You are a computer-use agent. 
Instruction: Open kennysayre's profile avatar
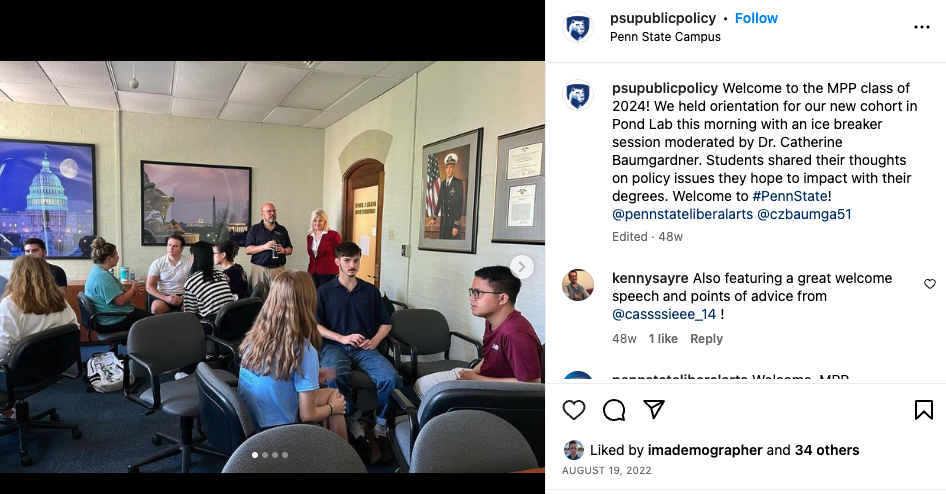coord(577,285)
